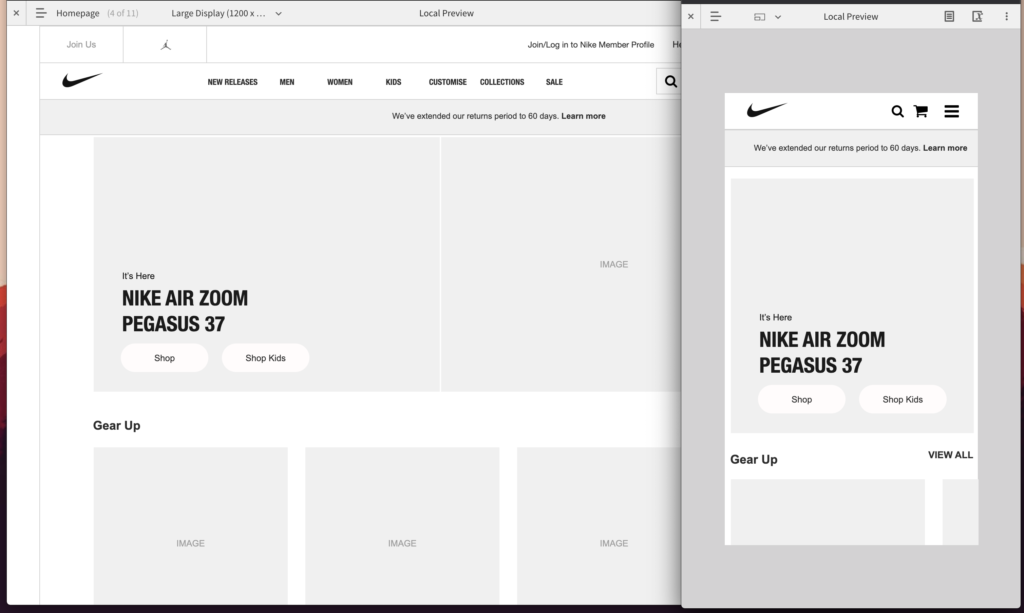This screenshot has height=613, width=1024.
Task: Open the WOMEN nav menu
Action: (340, 82)
